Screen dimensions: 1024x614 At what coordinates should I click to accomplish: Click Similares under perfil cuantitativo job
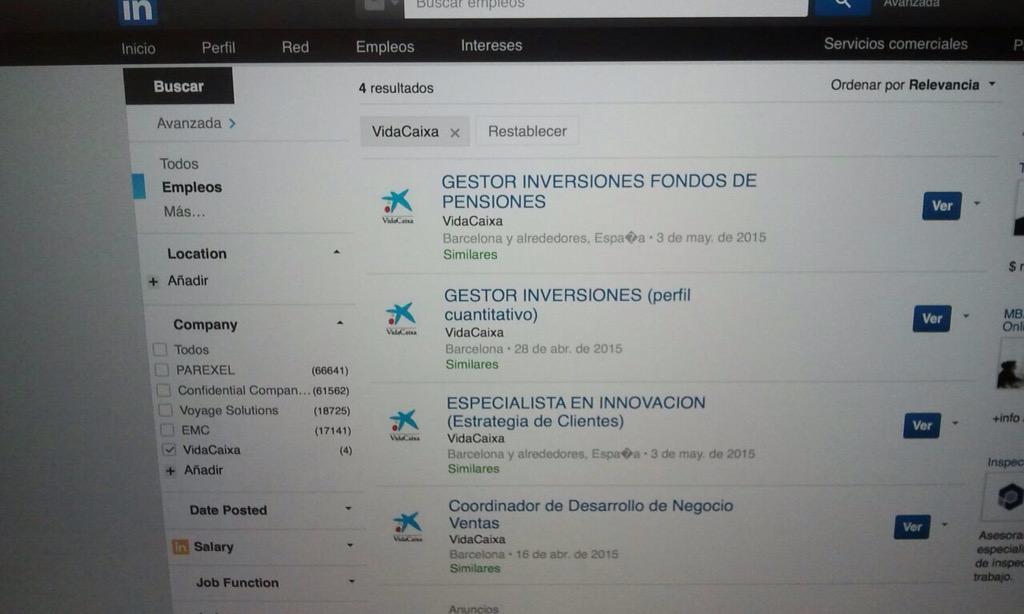(x=472, y=364)
